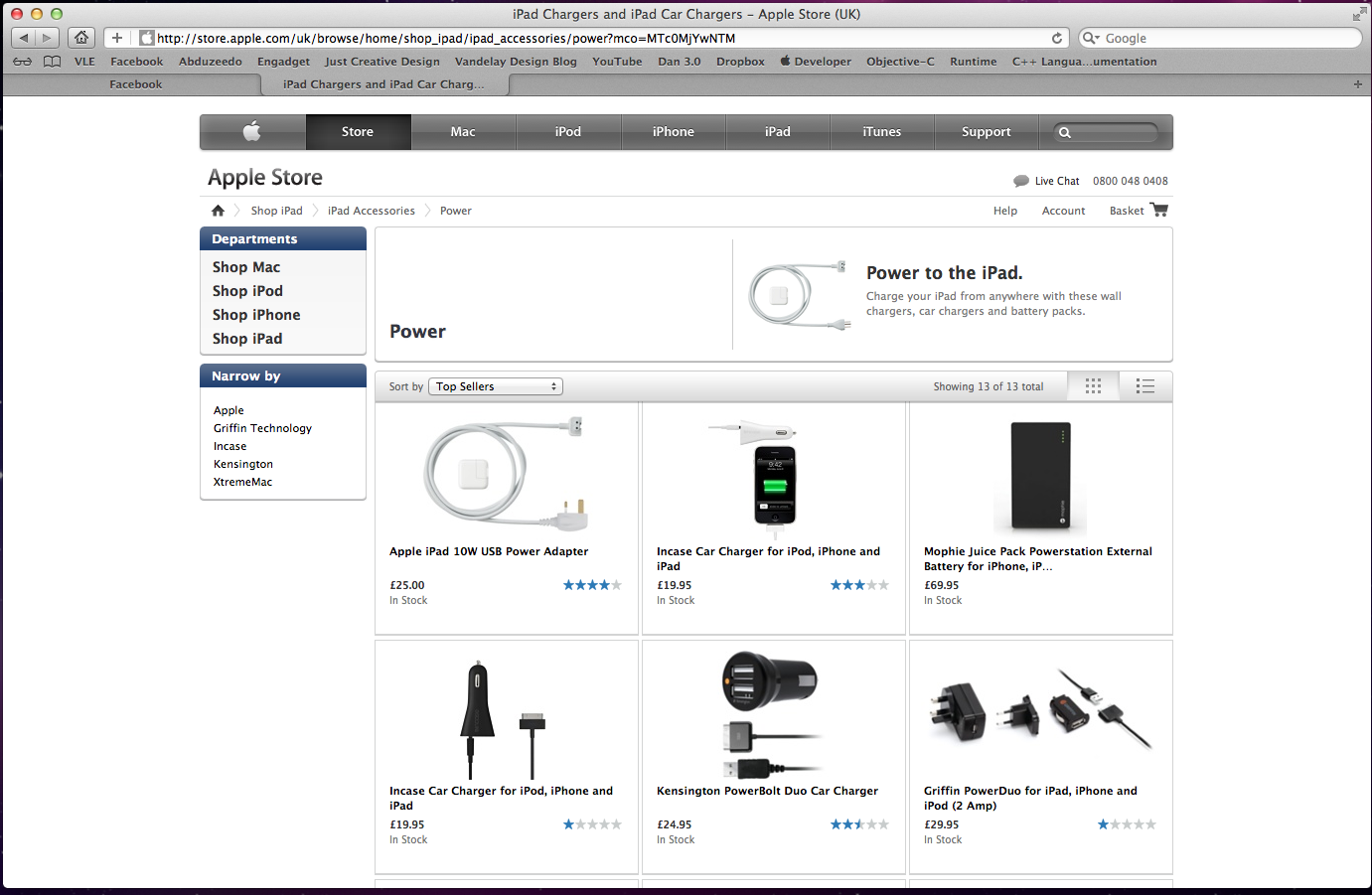This screenshot has height=895, width=1372.
Task: Narrow results by Apple brand
Action: coord(229,410)
